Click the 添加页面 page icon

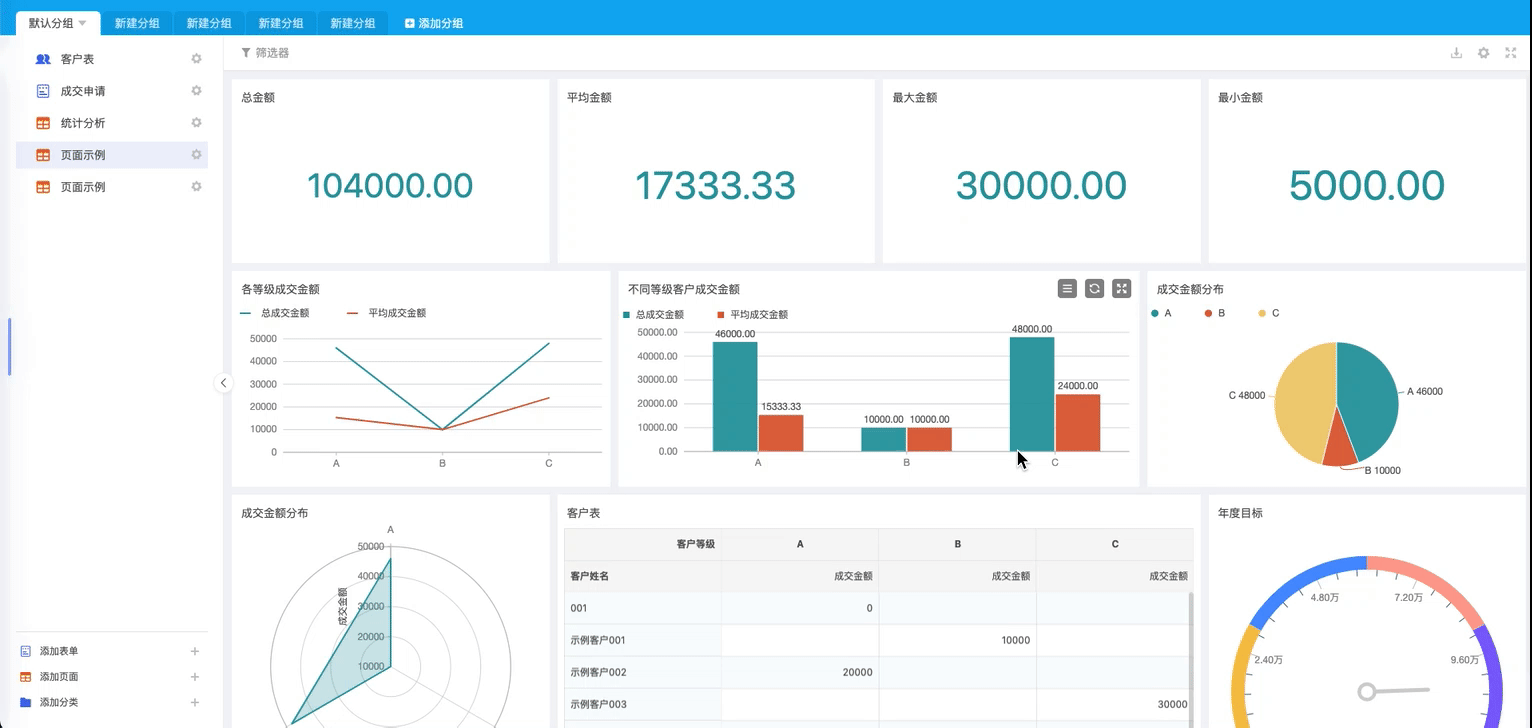pos(26,677)
